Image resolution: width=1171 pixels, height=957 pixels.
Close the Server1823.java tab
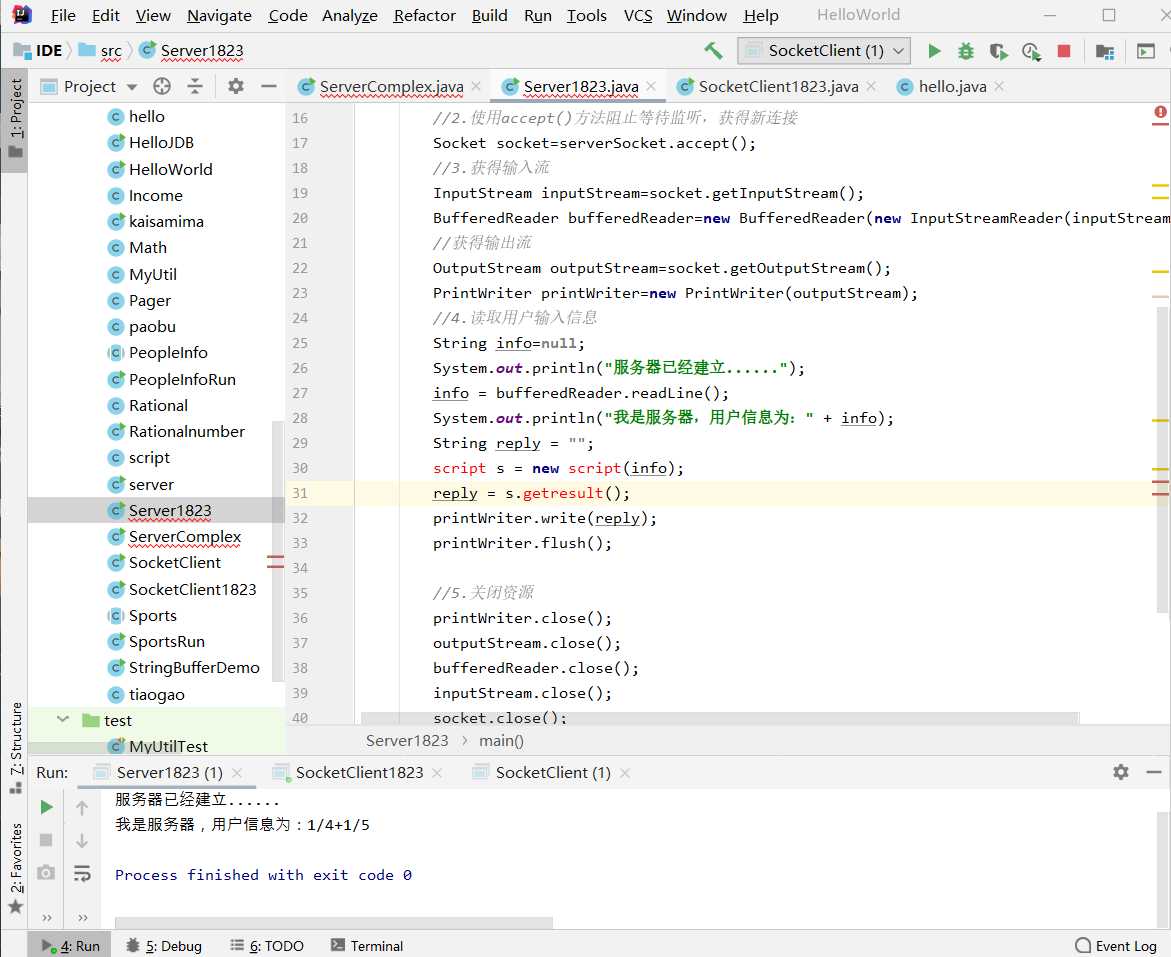(x=651, y=87)
